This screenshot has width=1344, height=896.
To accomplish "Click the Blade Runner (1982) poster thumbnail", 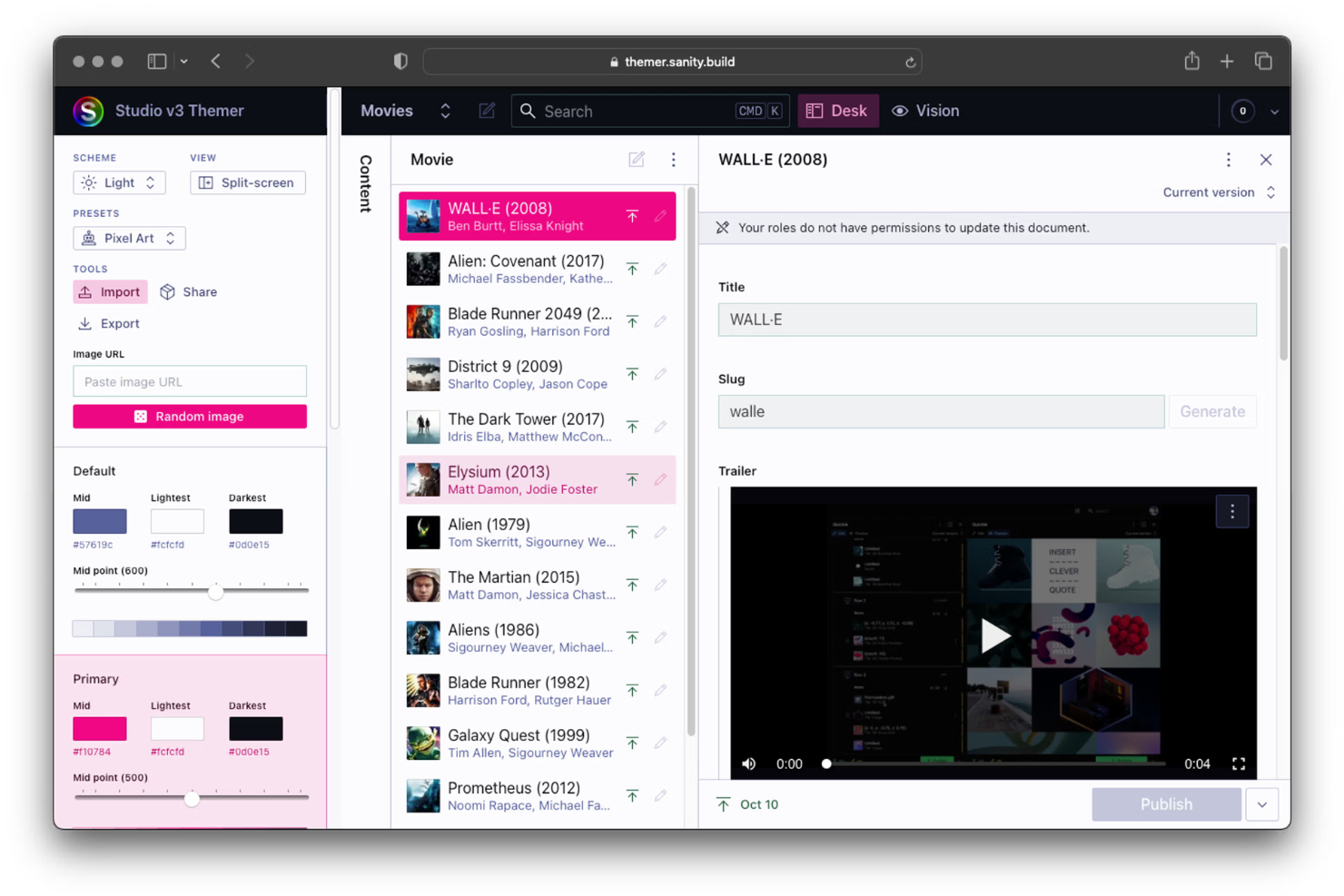I will point(423,690).
